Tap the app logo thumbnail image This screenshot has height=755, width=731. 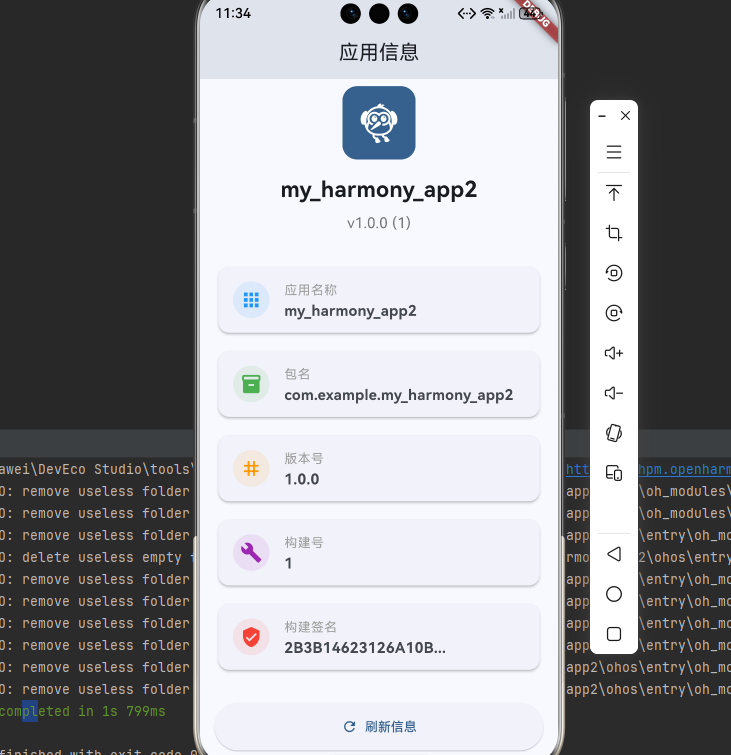pyautogui.click(x=379, y=123)
